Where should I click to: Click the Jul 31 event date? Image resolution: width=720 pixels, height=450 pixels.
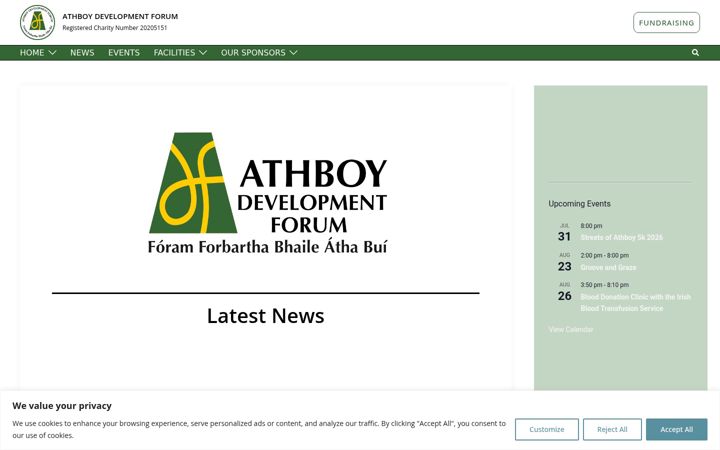tap(564, 233)
